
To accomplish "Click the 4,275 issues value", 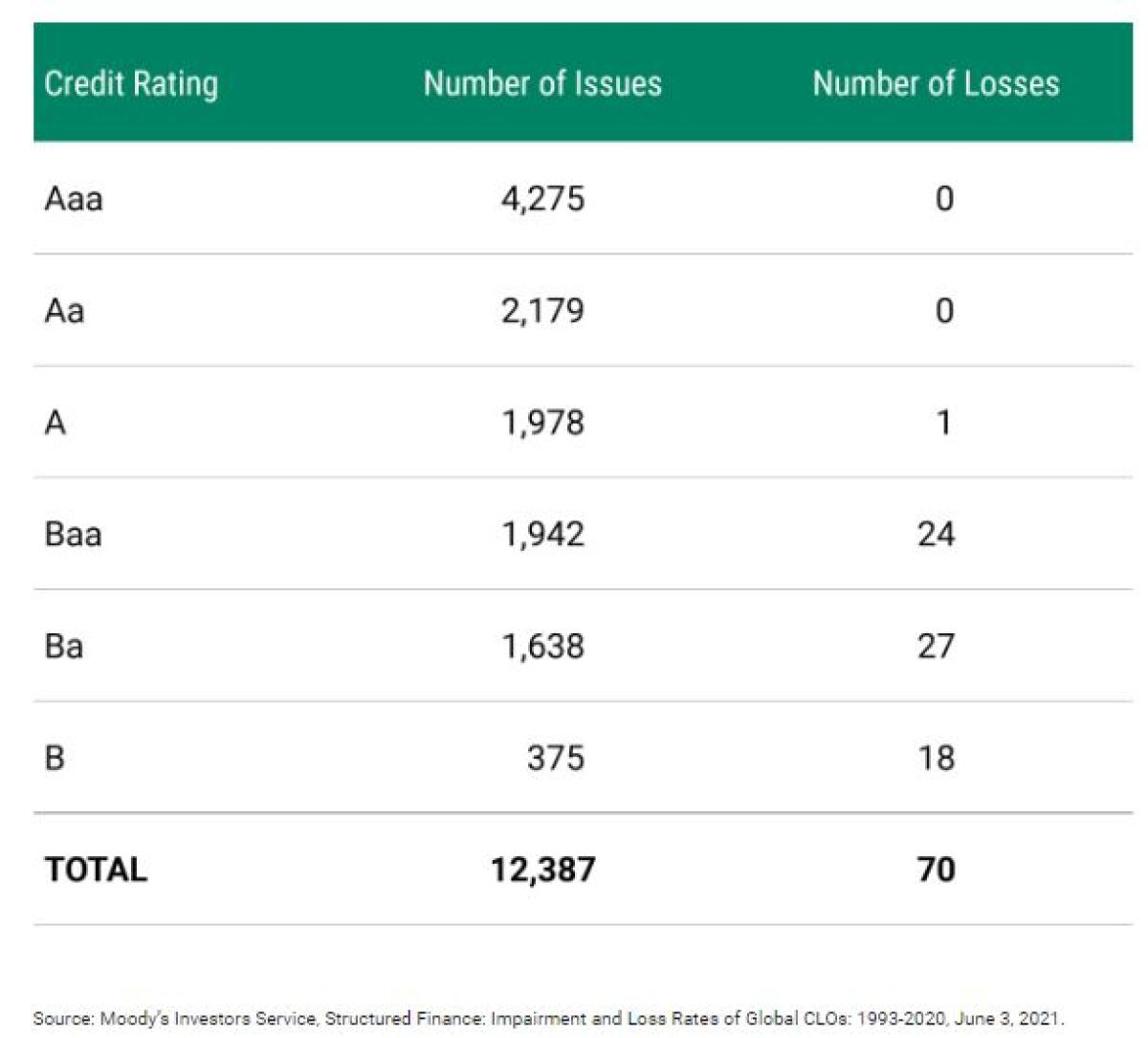I will pyautogui.click(x=542, y=198).
